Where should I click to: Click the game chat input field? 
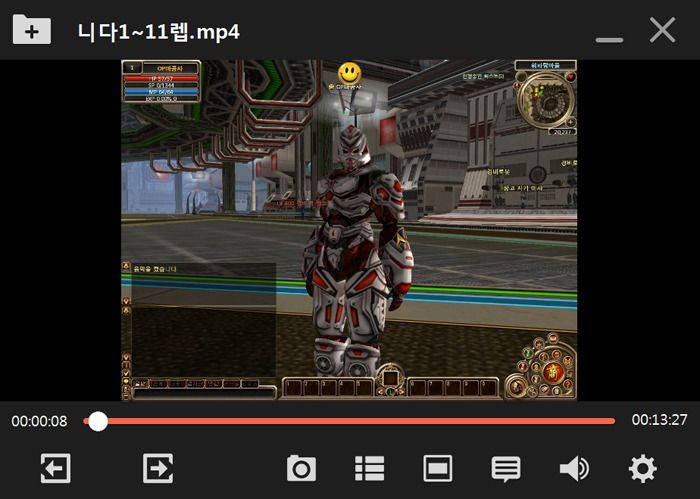(204, 393)
